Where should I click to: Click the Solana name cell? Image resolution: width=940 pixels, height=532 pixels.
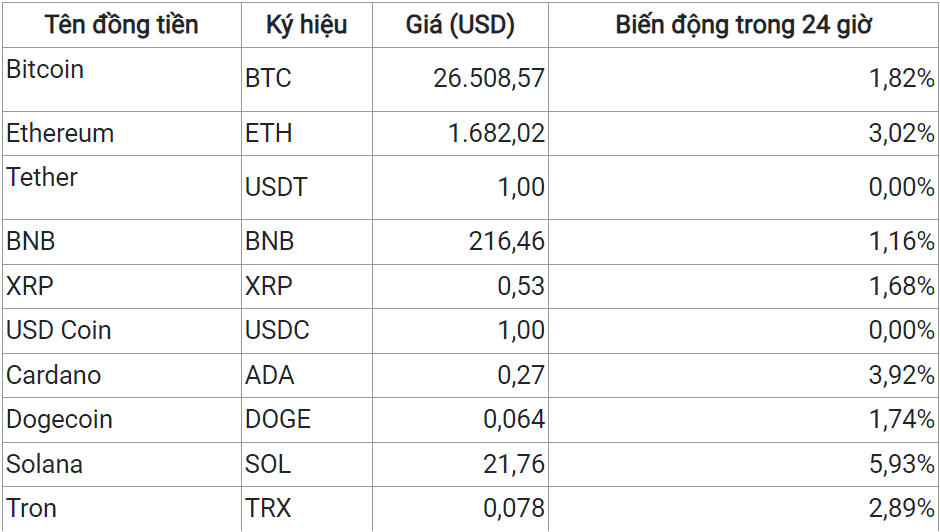[122, 465]
